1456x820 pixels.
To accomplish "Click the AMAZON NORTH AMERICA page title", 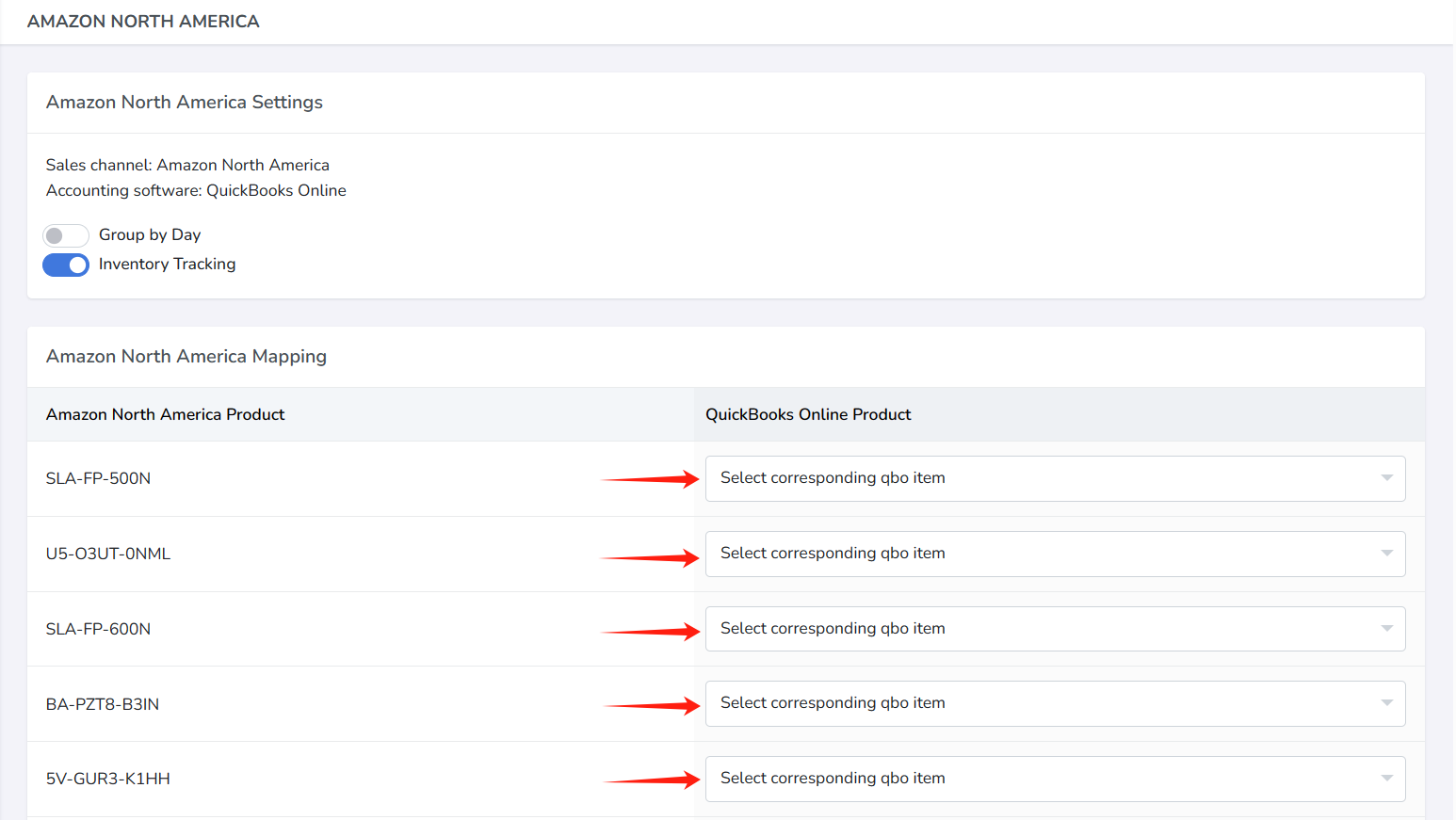I will click(x=143, y=21).
